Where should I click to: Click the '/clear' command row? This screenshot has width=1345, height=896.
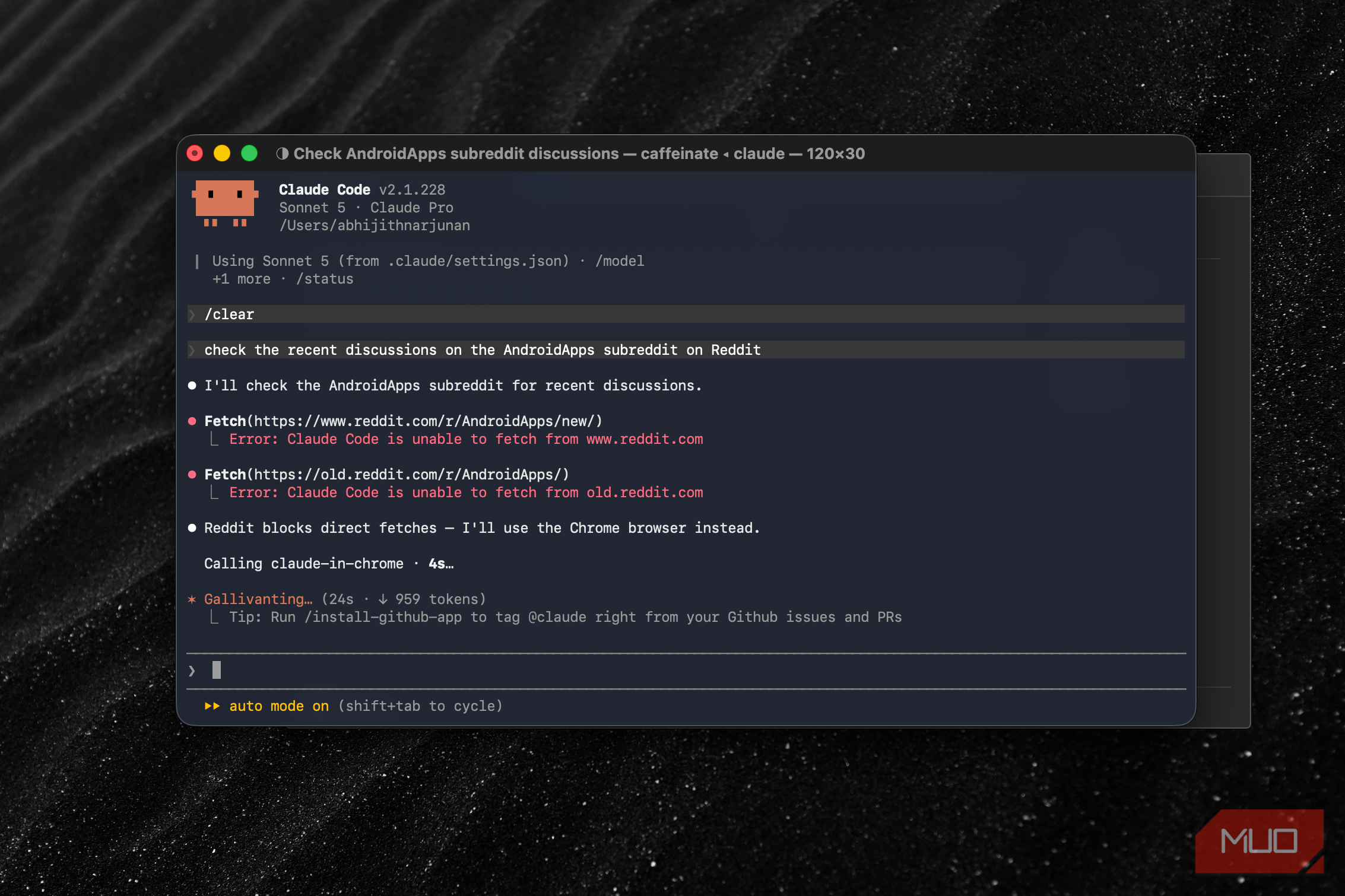point(686,314)
